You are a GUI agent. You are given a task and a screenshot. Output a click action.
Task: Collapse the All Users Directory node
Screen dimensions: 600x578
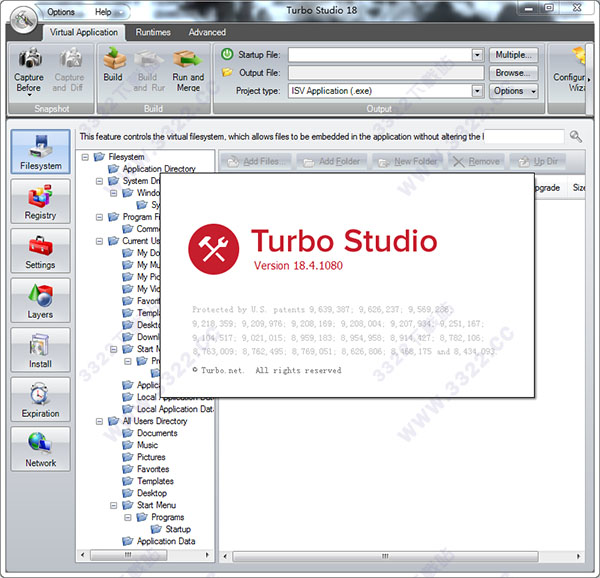click(99, 422)
